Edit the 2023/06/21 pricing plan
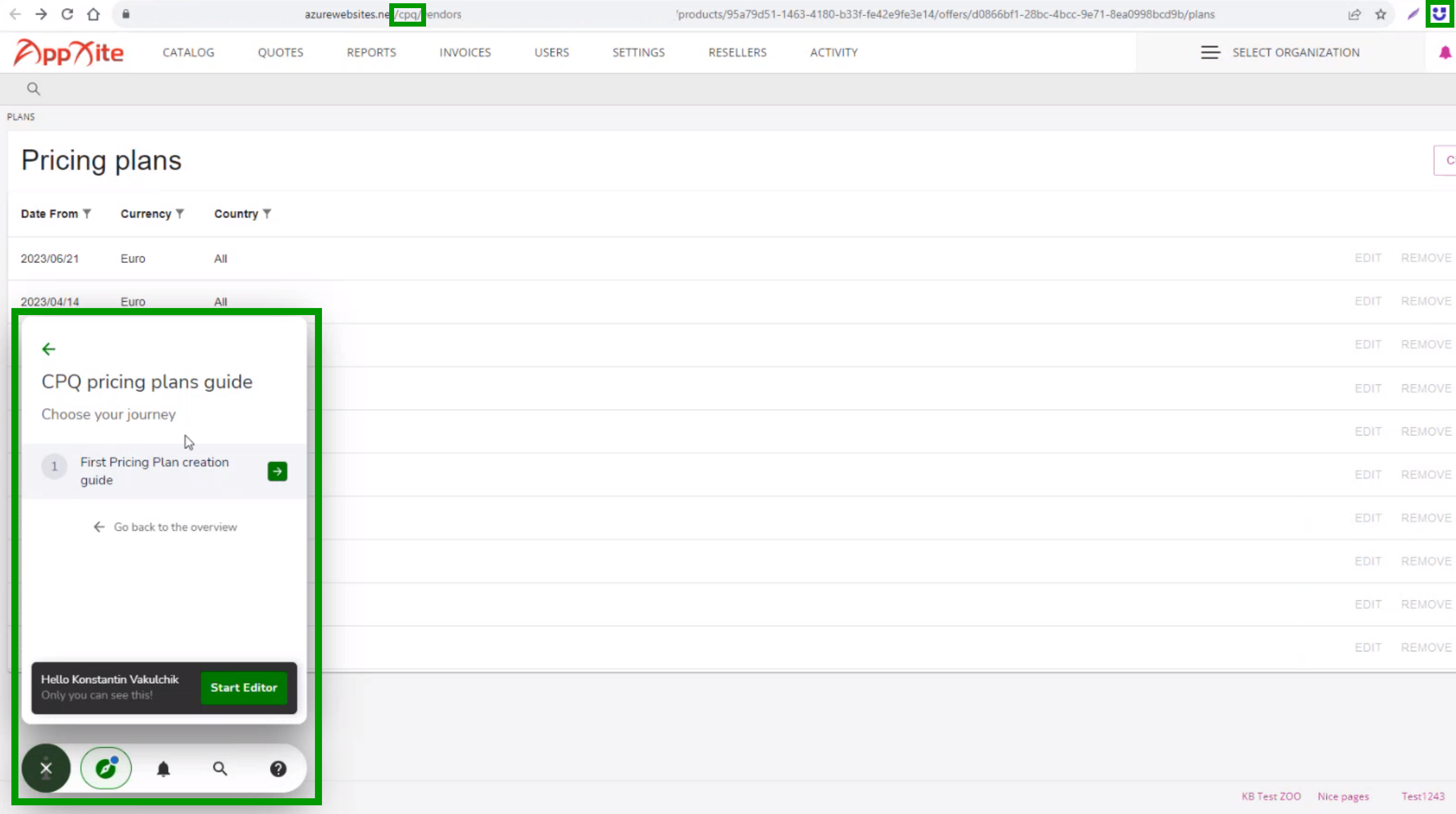1456x814 pixels. click(1368, 258)
